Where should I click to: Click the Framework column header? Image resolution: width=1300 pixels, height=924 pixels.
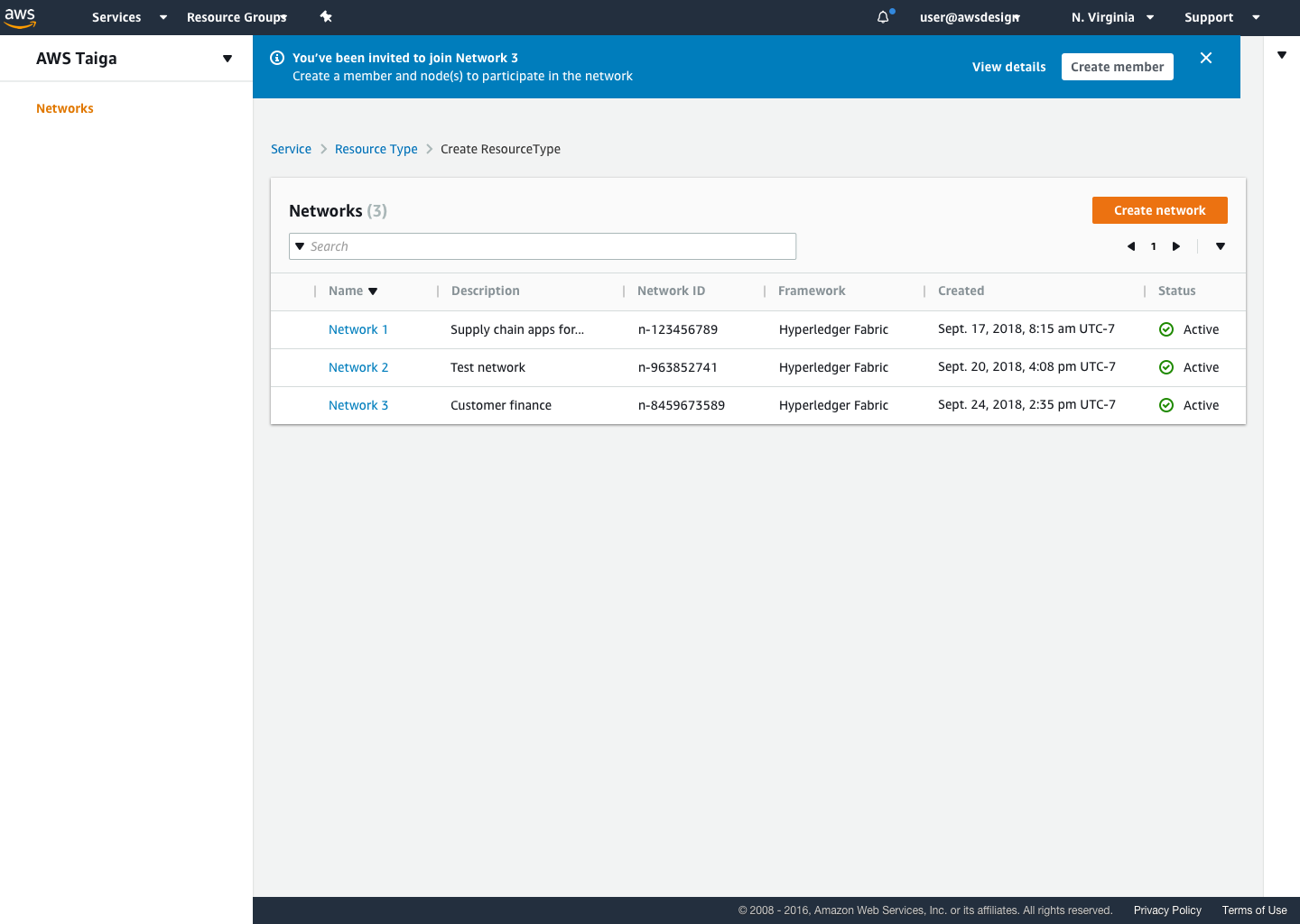[x=812, y=291]
